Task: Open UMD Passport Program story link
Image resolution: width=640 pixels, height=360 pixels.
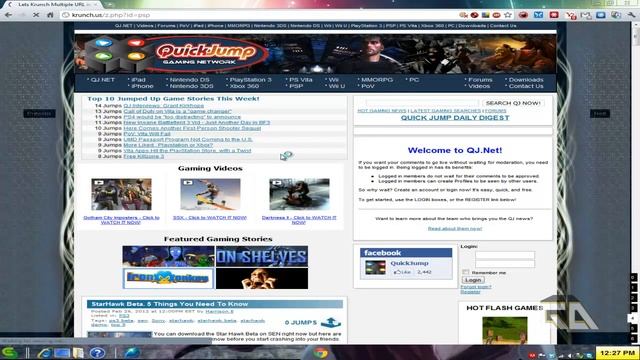Action: coord(188,139)
